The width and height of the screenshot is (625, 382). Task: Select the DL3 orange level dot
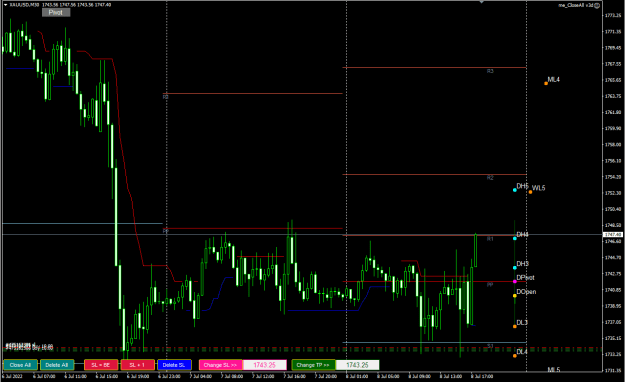point(515,327)
